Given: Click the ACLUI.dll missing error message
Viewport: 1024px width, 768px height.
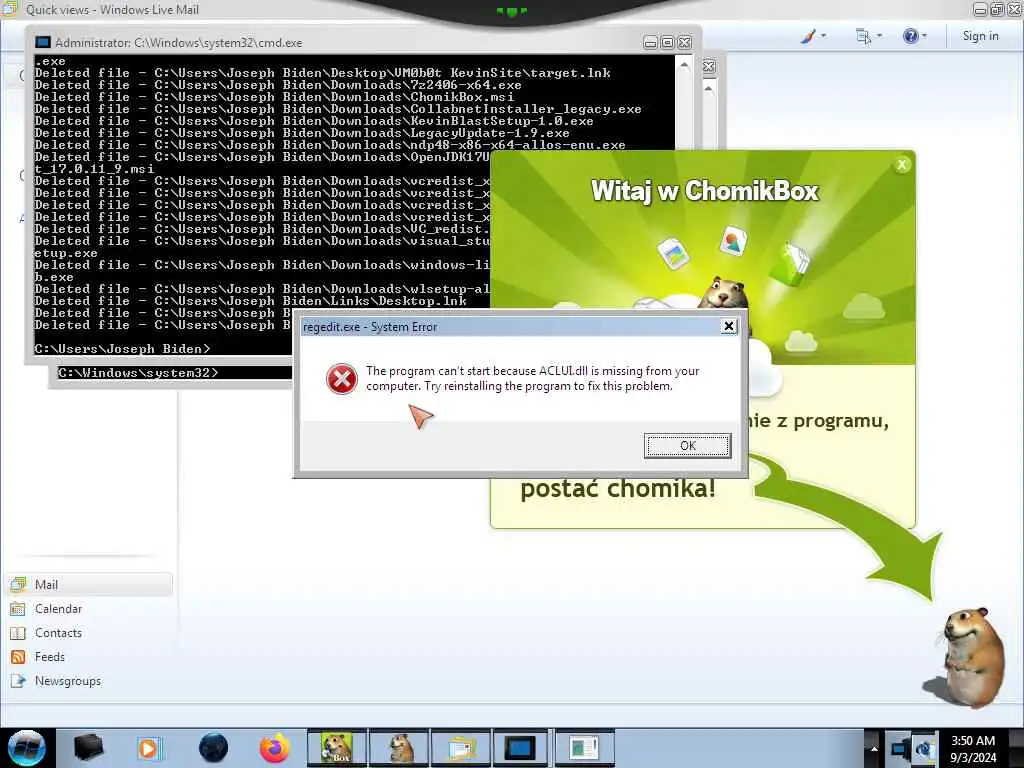Looking at the screenshot, I should (532, 378).
